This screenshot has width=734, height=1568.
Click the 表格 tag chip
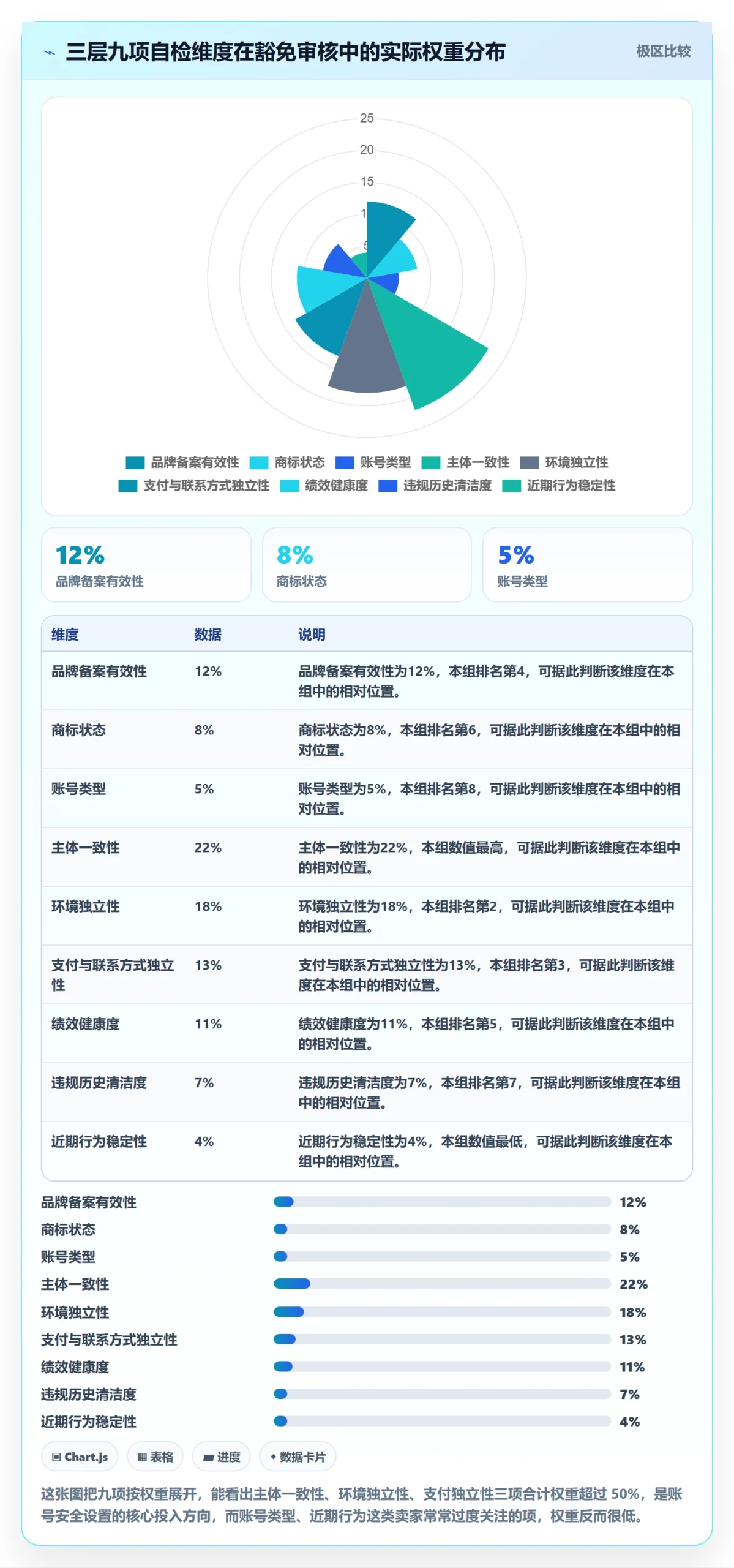click(155, 1457)
